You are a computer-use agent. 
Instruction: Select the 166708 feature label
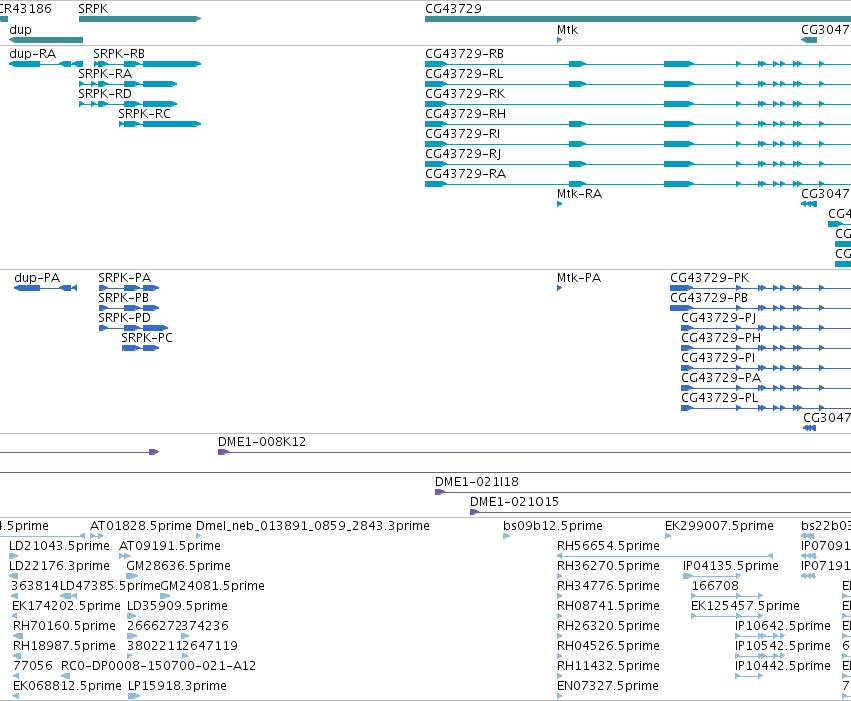[x=715, y=586]
